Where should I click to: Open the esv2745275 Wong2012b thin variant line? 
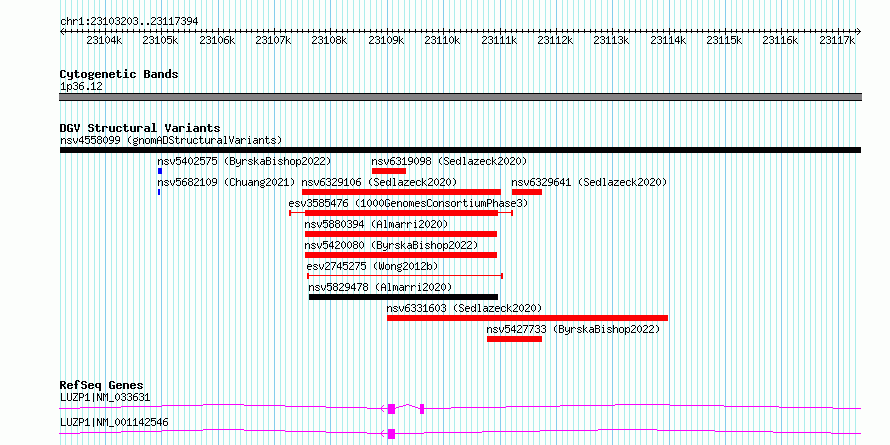click(x=405, y=276)
